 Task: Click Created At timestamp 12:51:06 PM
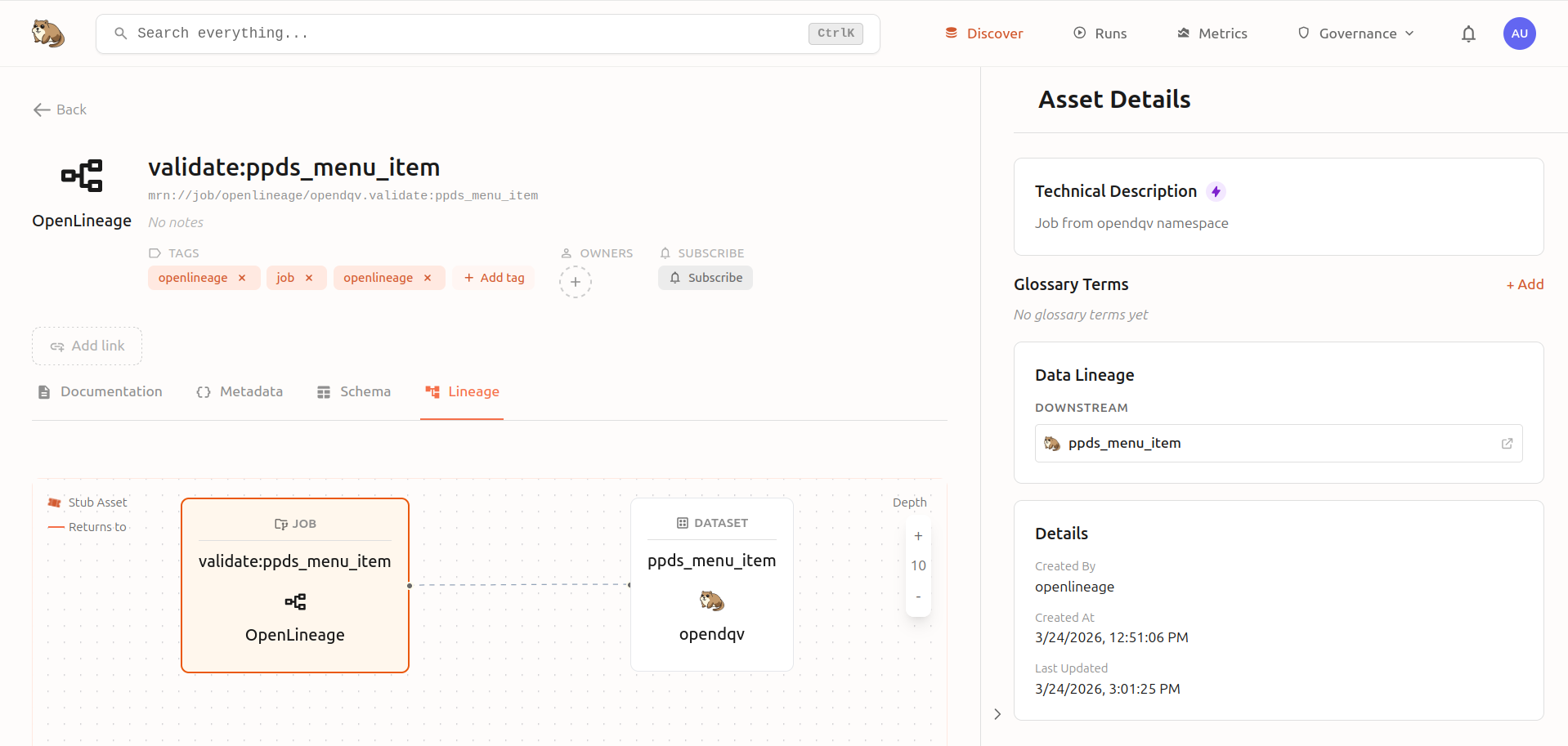pos(1112,637)
